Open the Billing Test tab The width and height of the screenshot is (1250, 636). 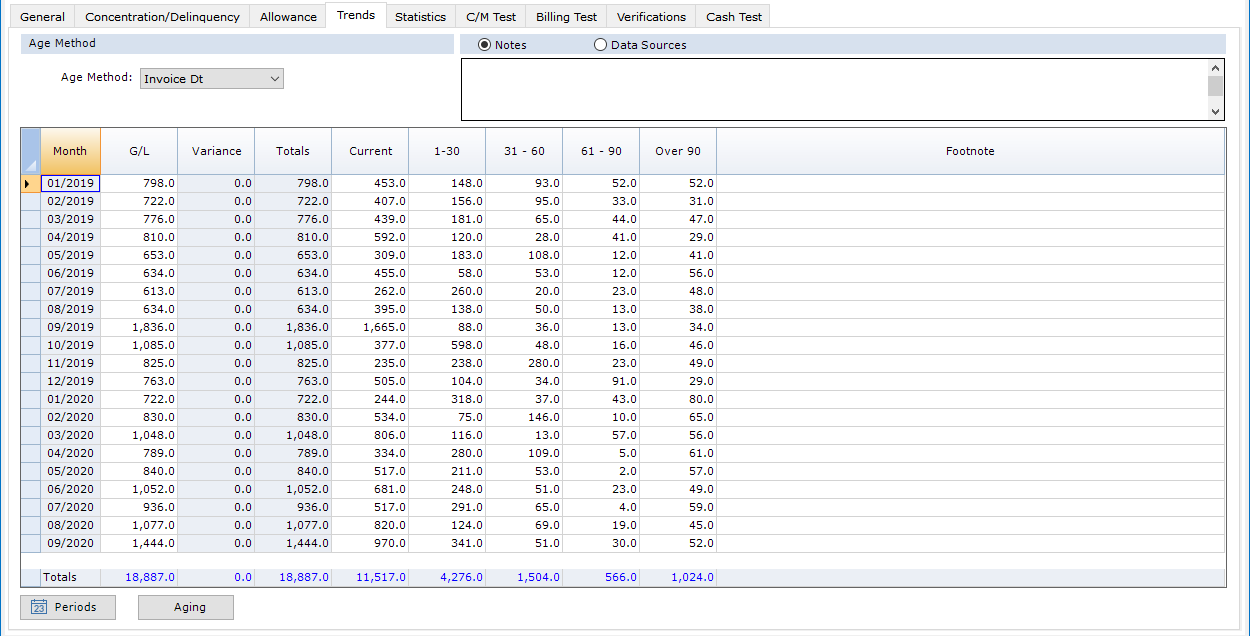[x=566, y=17]
